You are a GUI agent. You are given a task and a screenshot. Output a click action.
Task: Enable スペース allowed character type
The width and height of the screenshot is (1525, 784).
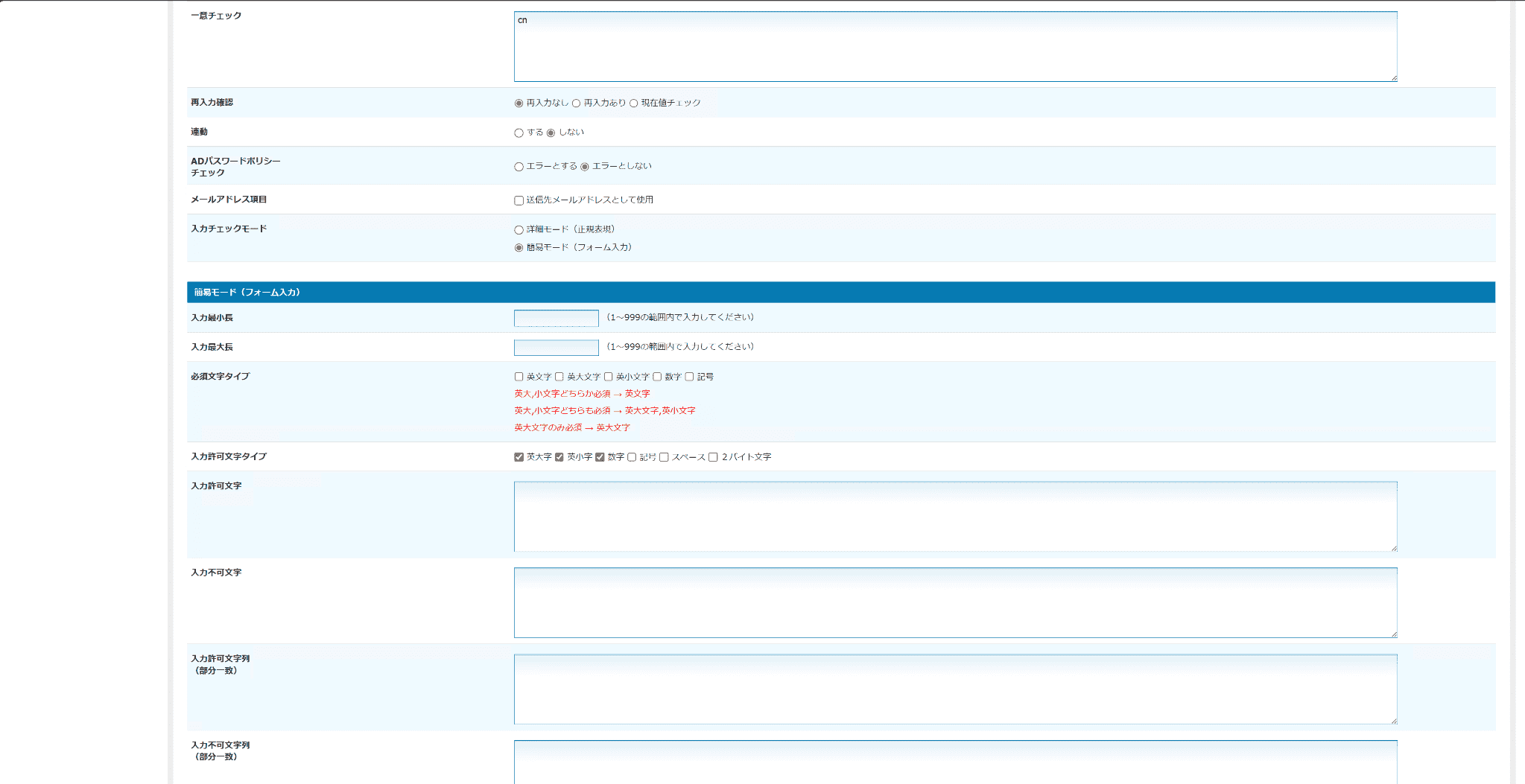pyautogui.click(x=664, y=457)
